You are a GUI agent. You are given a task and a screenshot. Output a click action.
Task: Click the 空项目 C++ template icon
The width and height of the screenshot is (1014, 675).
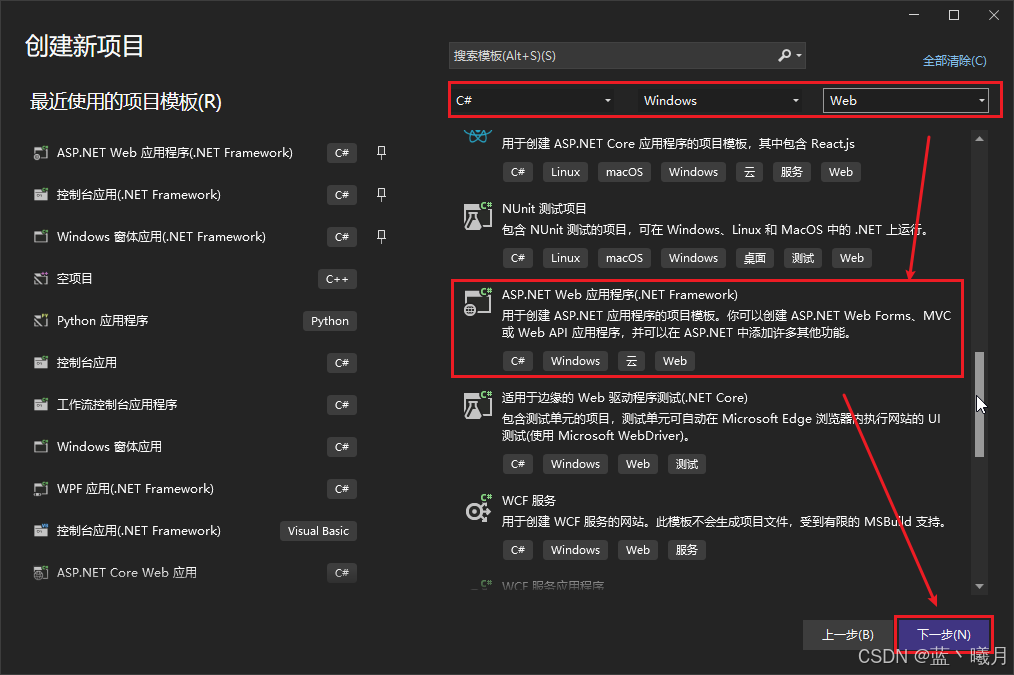(x=41, y=279)
